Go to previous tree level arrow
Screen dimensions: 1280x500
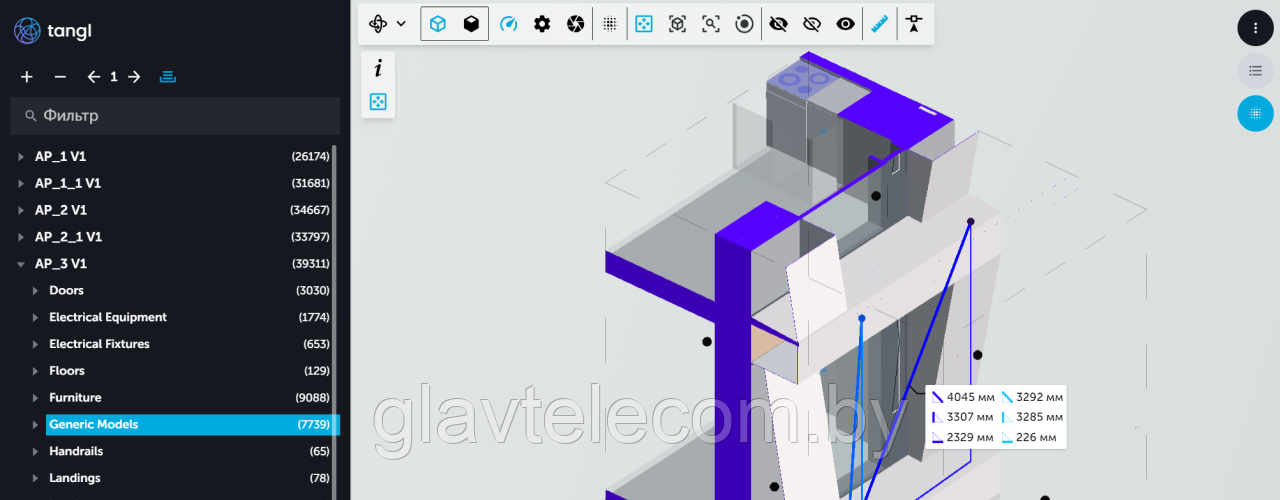point(94,77)
